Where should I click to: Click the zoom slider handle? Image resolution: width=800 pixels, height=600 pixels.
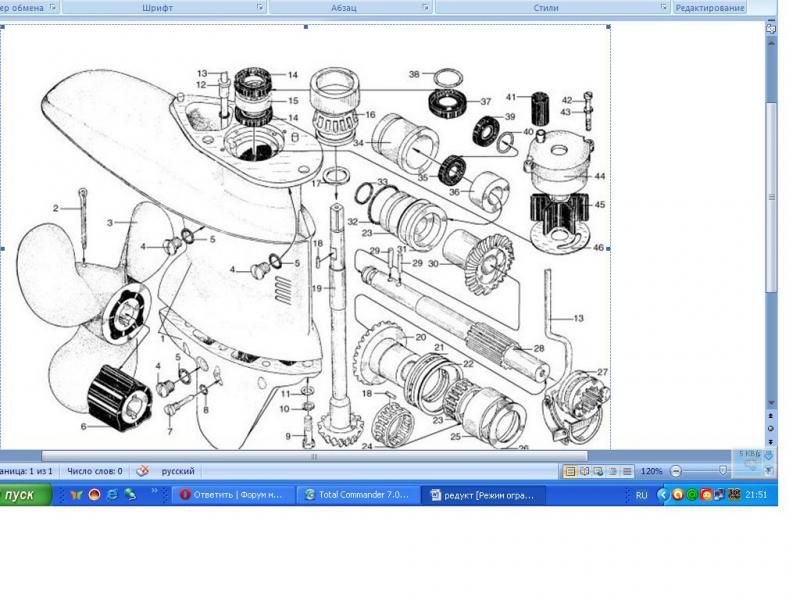pos(723,471)
